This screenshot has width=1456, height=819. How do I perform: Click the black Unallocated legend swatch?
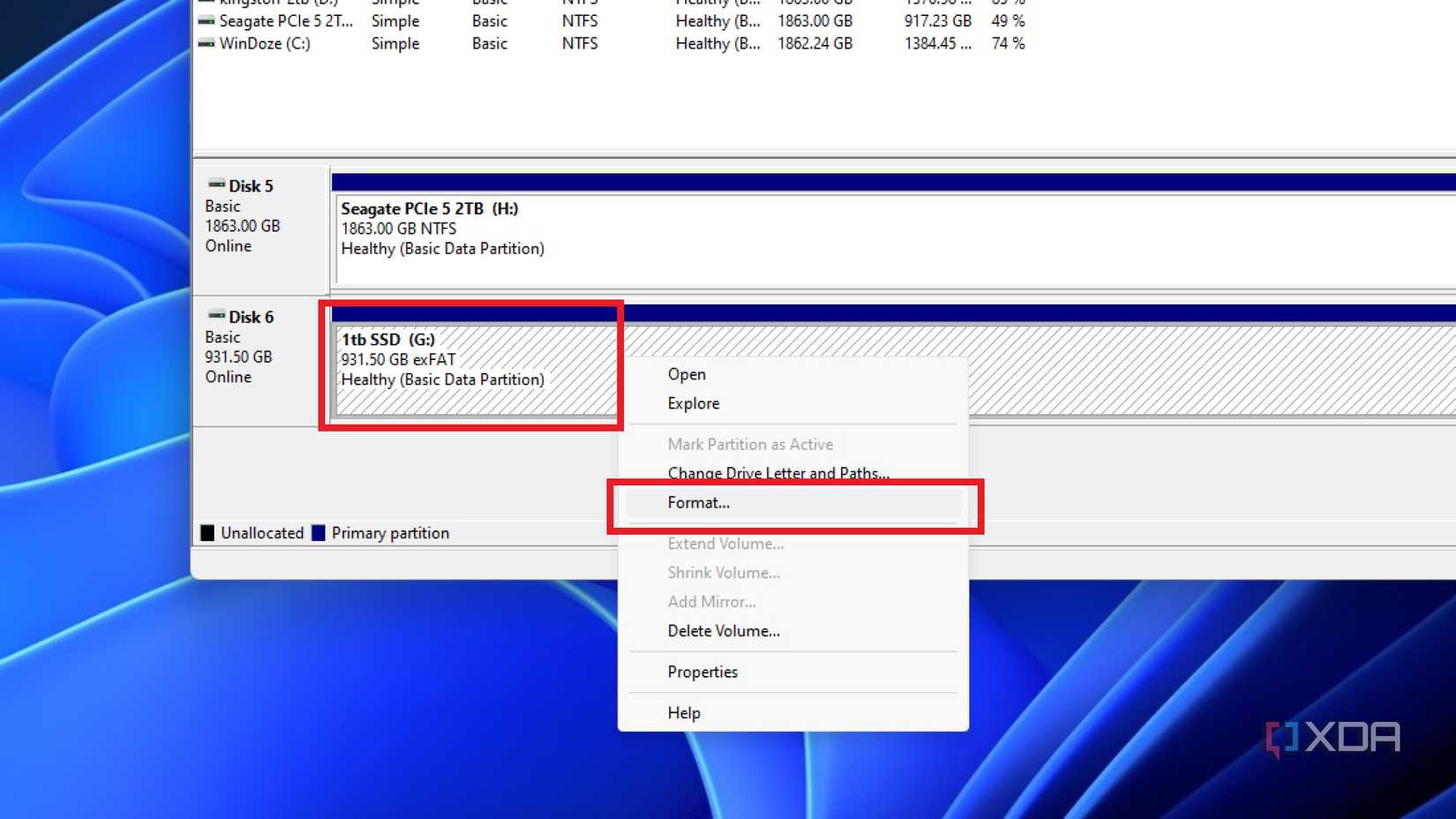[x=207, y=533]
